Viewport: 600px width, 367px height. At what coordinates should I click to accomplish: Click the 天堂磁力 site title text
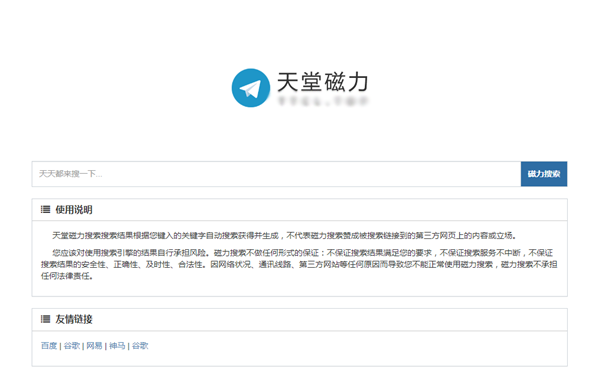[x=323, y=82]
